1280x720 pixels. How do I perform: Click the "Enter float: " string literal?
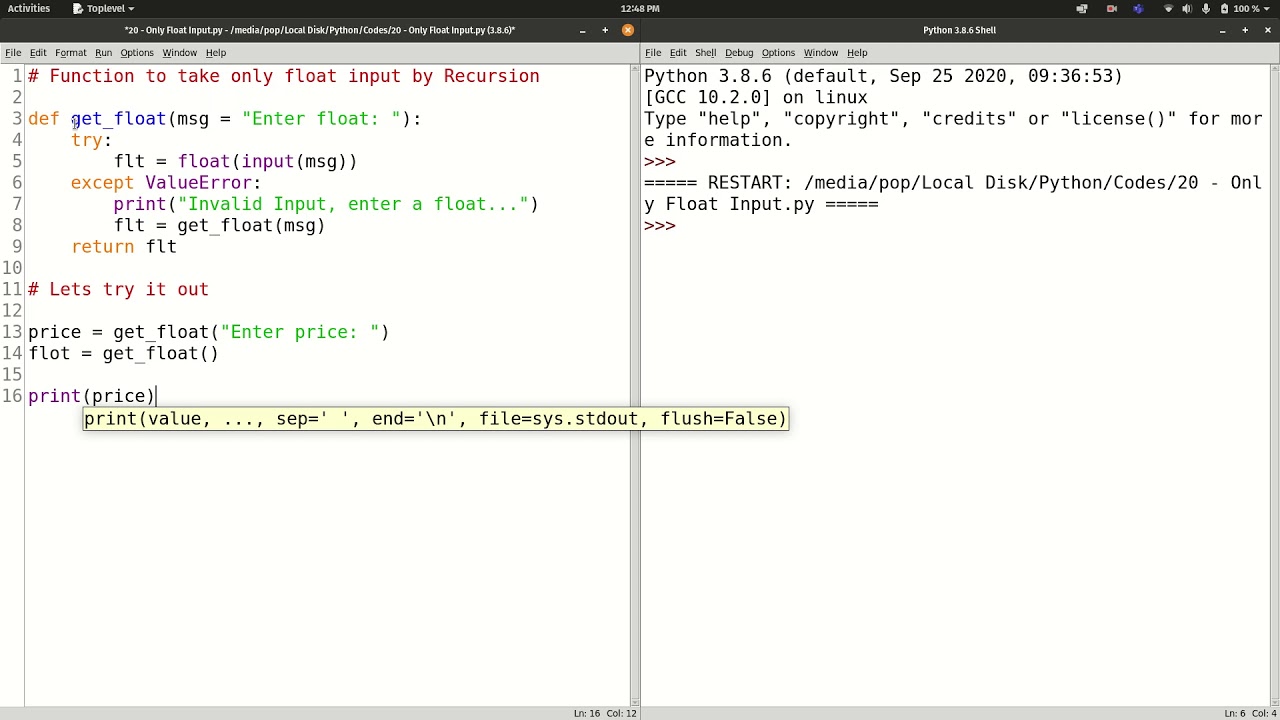pos(321,119)
